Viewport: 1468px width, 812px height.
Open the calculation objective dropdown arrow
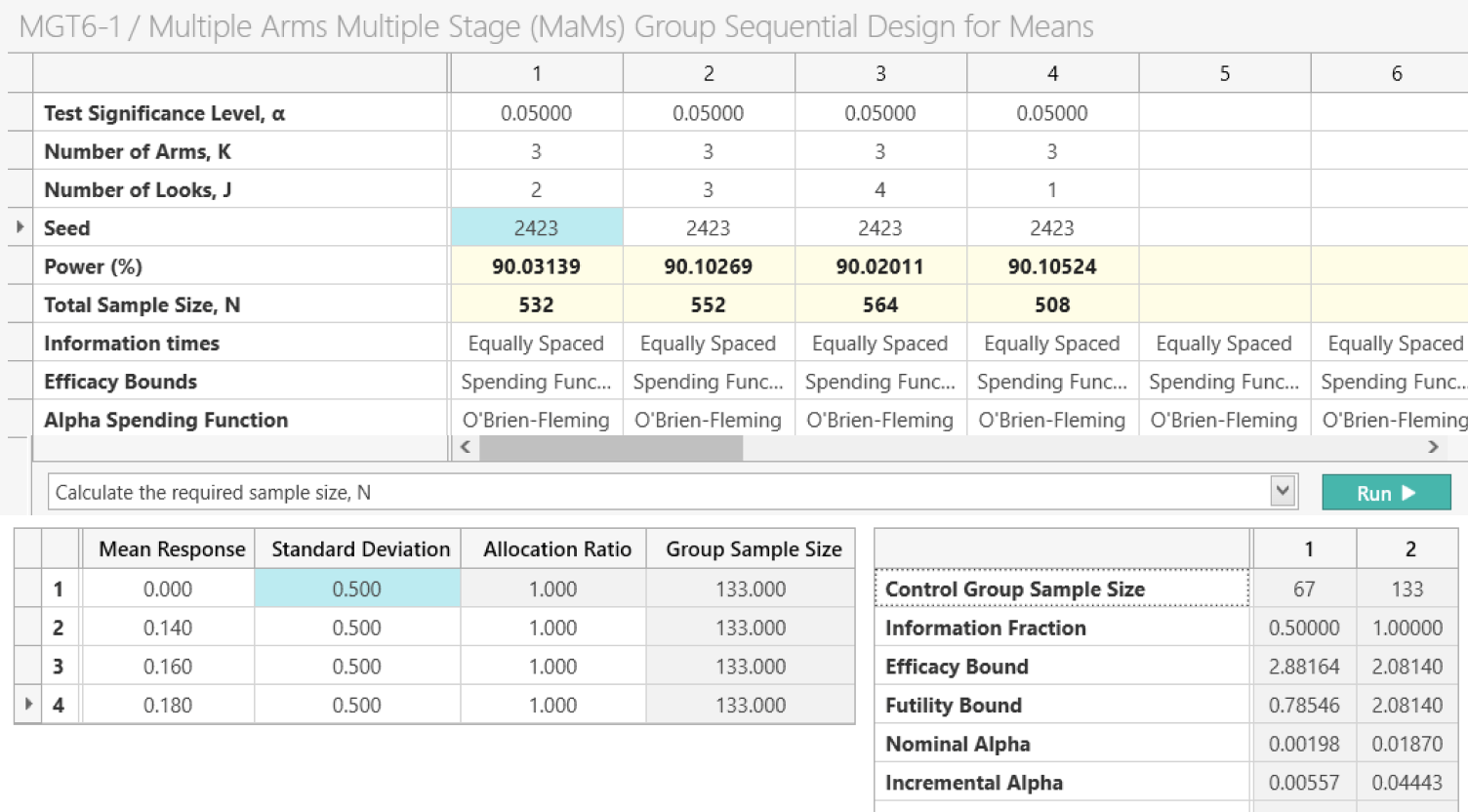[1283, 492]
